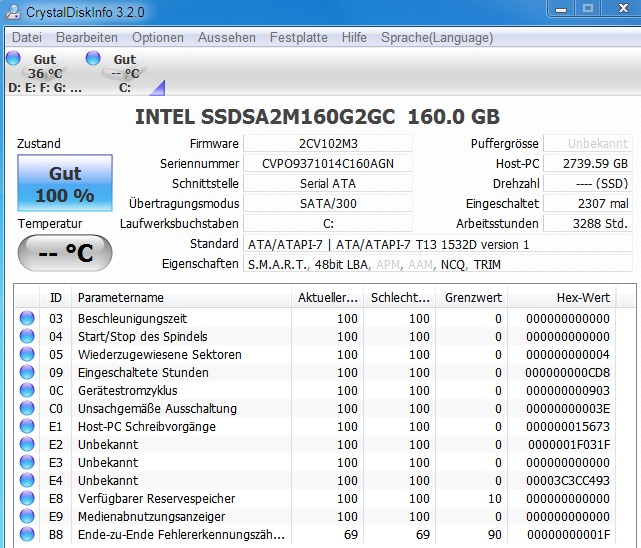
Task: Click status icon for Medienabnutzungsanzeiger row
Action: [x=27, y=516]
